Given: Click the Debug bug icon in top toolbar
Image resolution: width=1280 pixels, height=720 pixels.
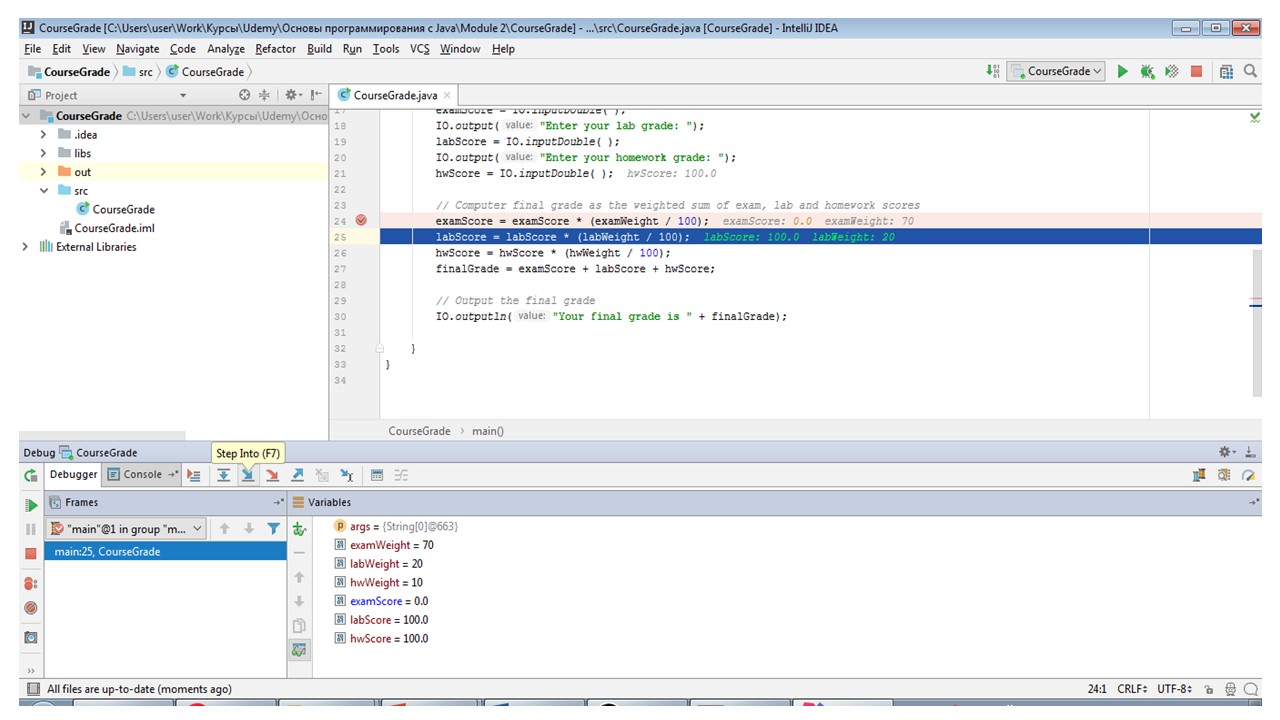Looking at the screenshot, I should 1147,71.
